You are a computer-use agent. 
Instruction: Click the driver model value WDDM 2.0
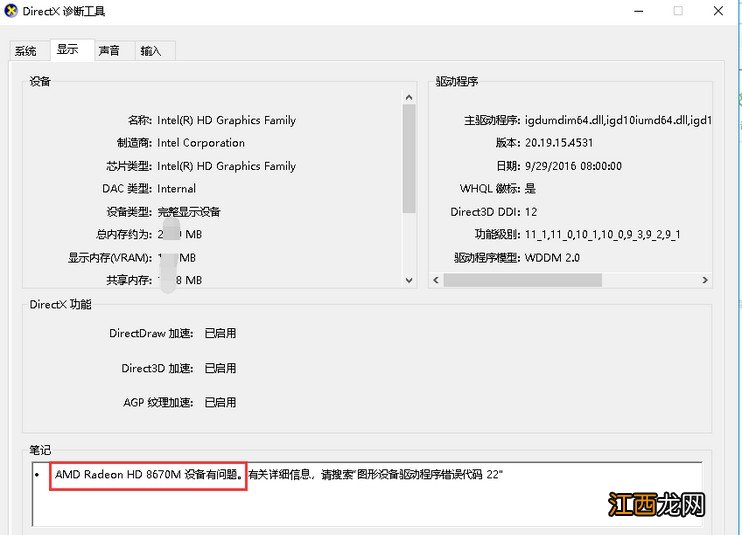[x=552, y=258]
